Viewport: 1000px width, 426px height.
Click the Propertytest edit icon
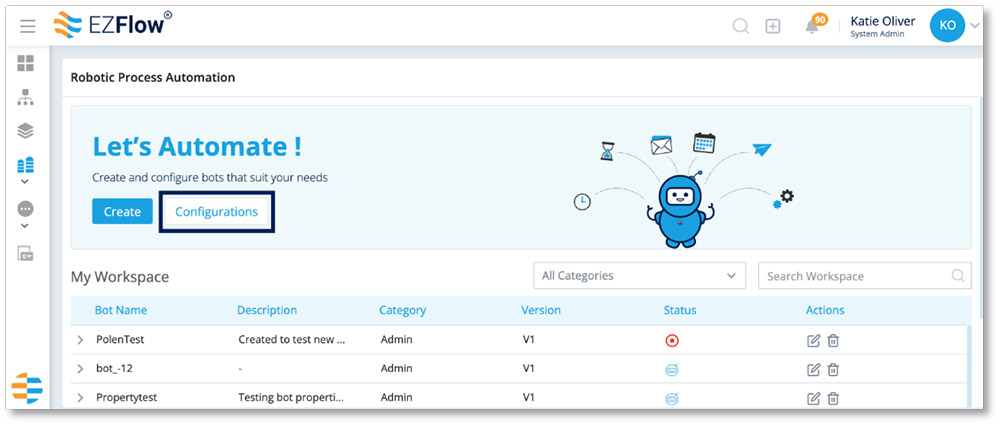[813, 399]
